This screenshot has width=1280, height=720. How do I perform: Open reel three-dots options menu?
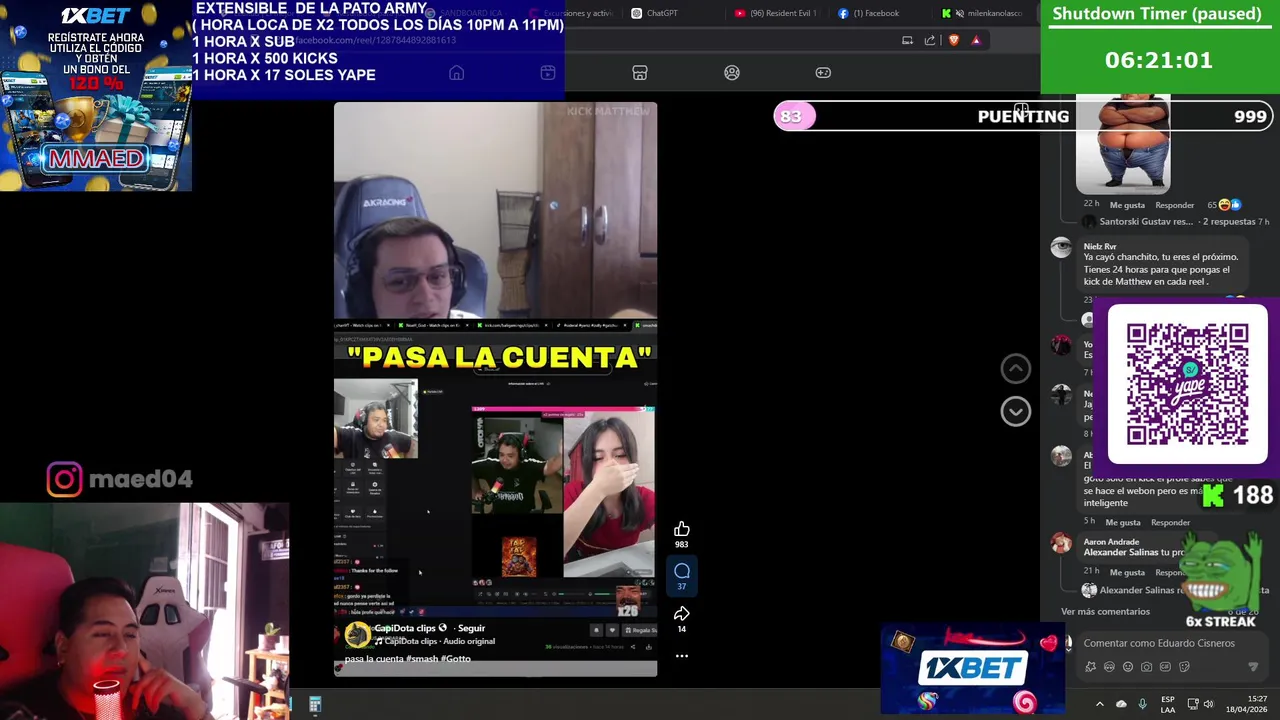682,656
